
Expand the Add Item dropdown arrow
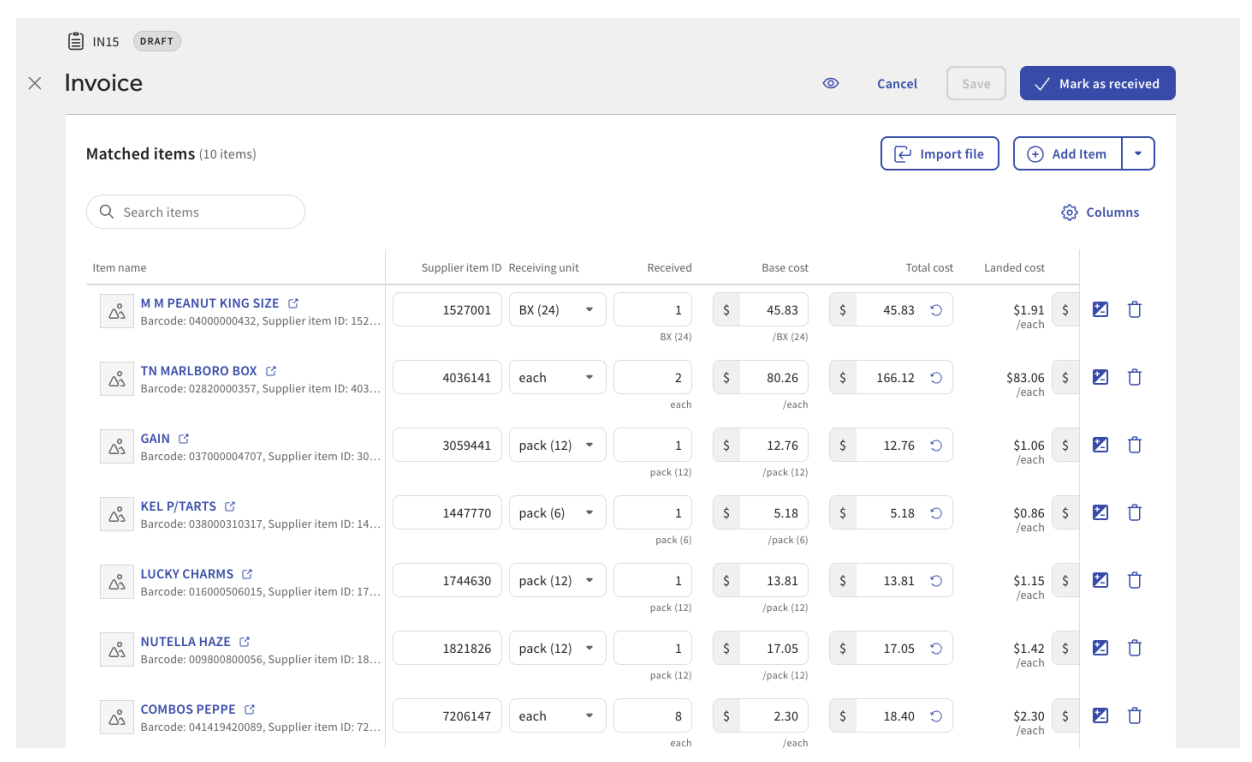click(1139, 154)
